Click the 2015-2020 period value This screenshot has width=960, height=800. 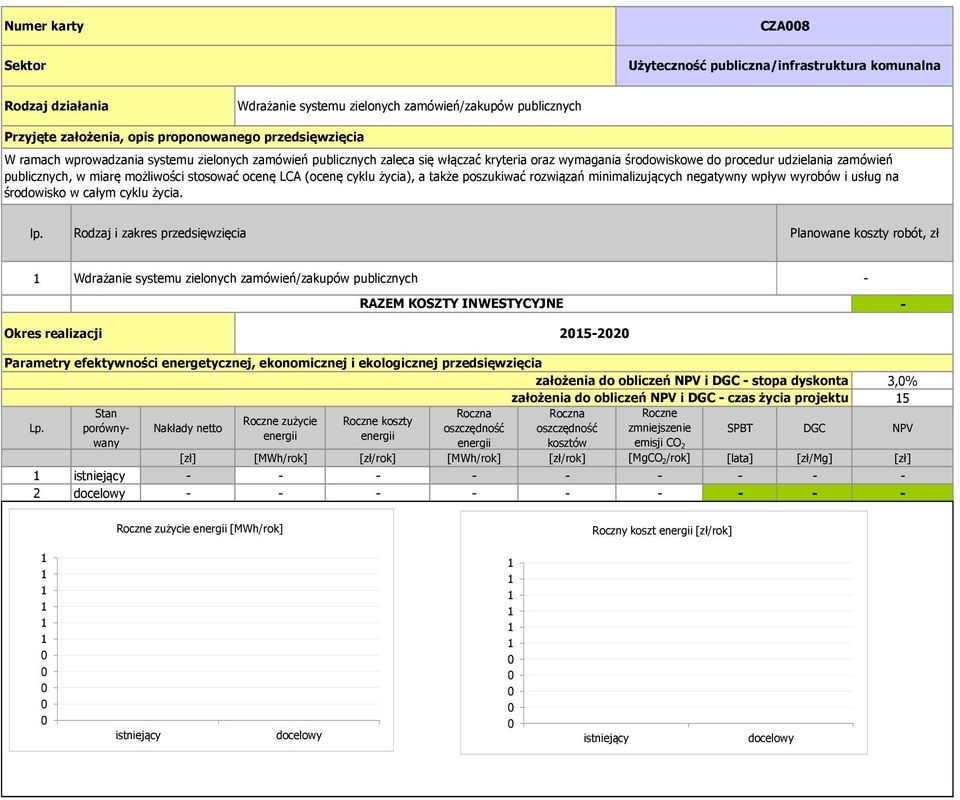(x=594, y=334)
